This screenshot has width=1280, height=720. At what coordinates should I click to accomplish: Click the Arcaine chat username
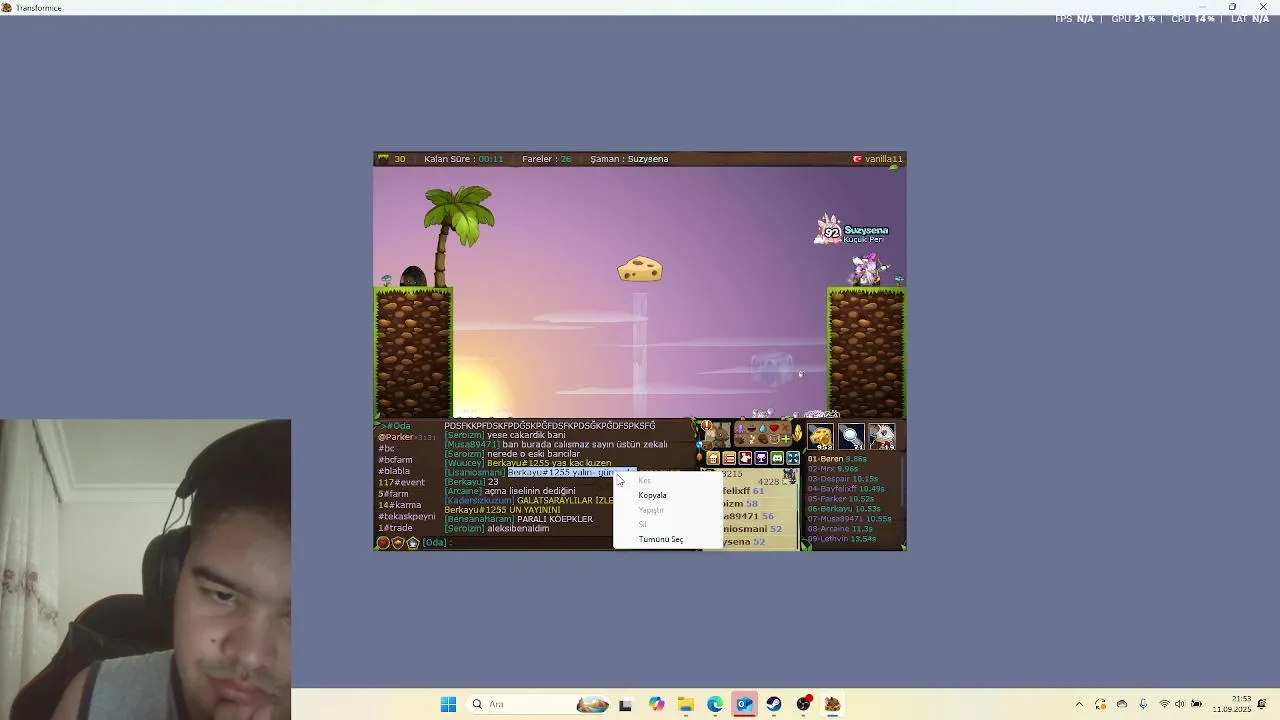point(463,491)
